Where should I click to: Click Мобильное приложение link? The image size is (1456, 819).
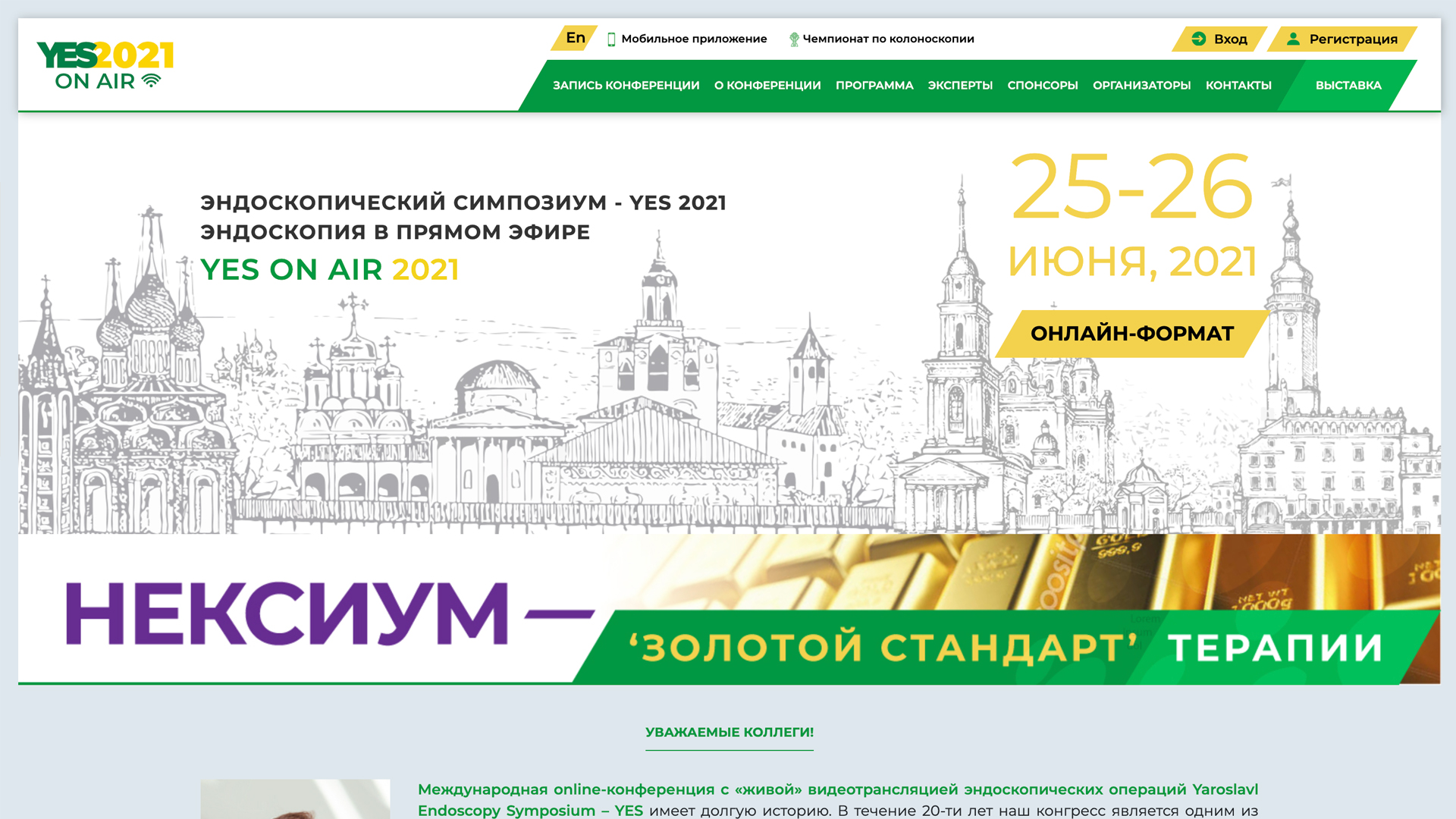[693, 39]
